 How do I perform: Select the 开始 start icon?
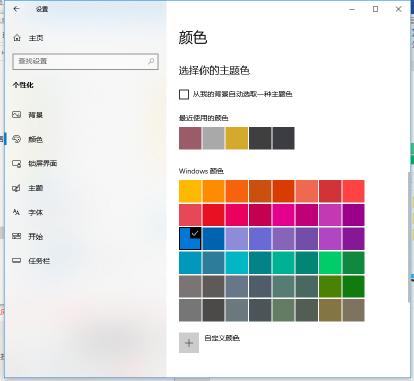pos(16,236)
